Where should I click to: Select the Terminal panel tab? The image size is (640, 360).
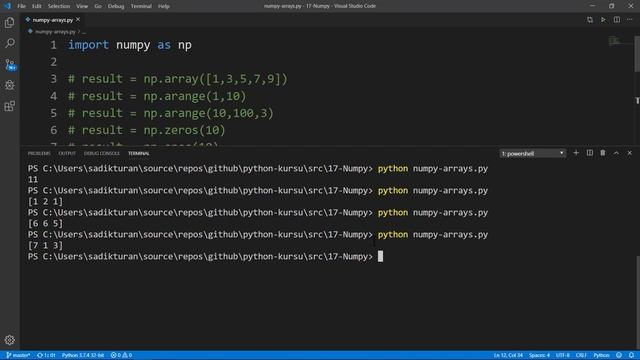139,153
